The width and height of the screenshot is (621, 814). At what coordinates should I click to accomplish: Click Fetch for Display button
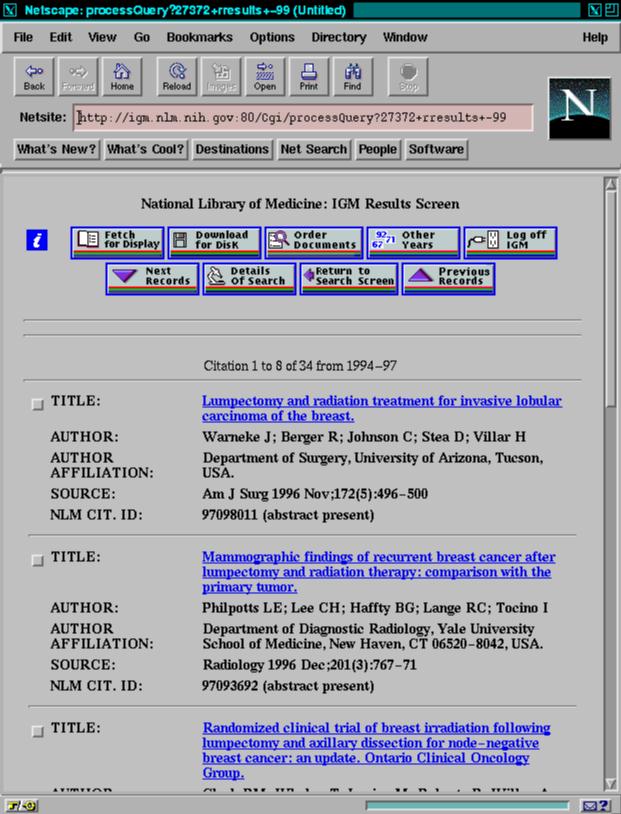(x=117, y=242)
